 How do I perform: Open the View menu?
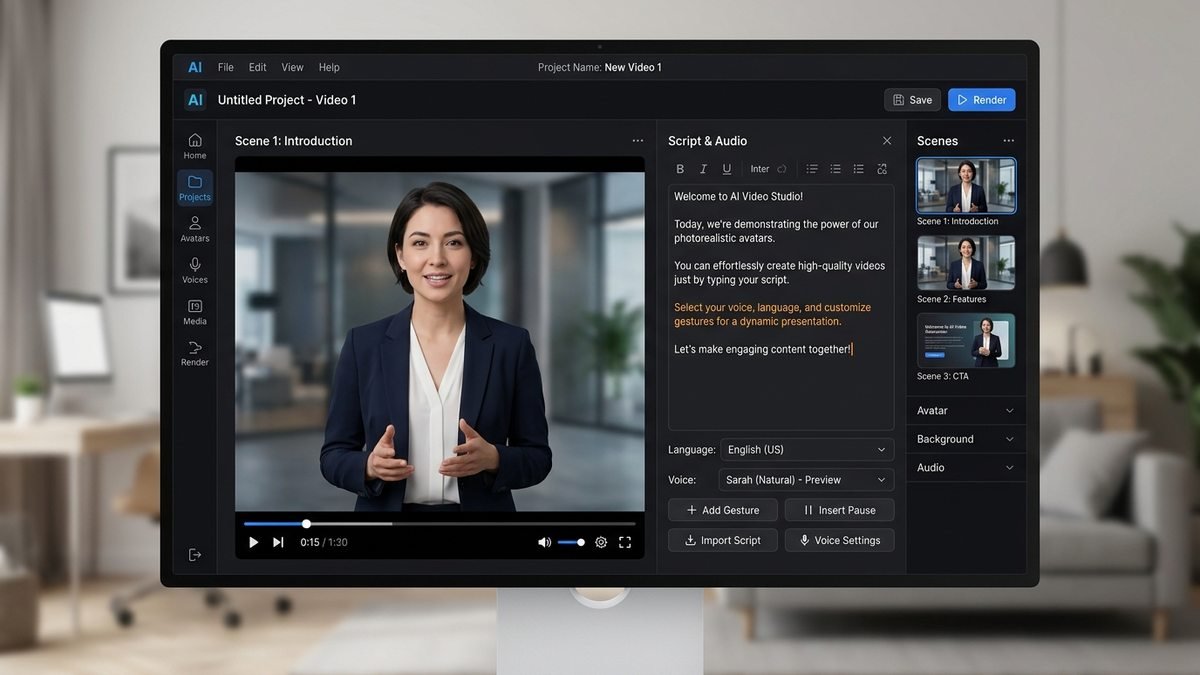coord(292,67)
